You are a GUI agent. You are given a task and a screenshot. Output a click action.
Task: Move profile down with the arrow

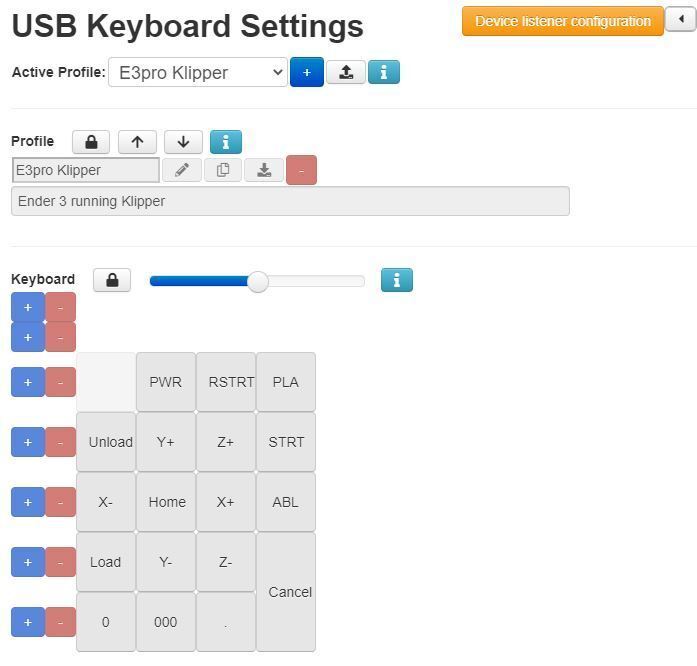pos(183,142)
